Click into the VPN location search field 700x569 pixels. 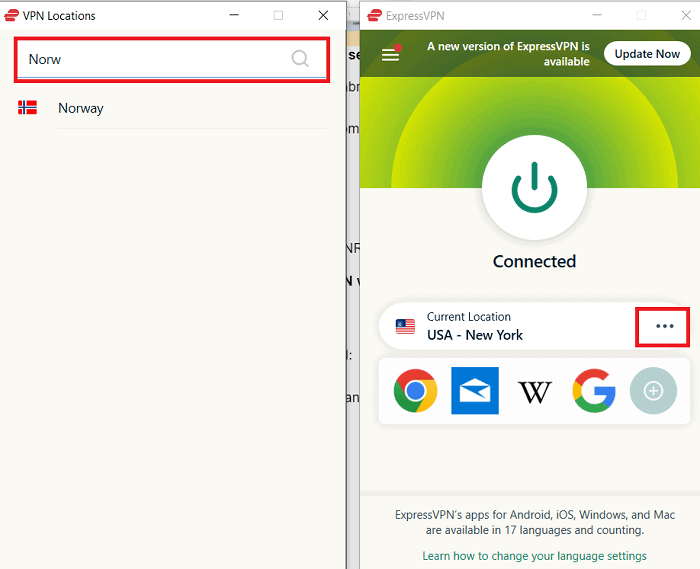[150, 59]
